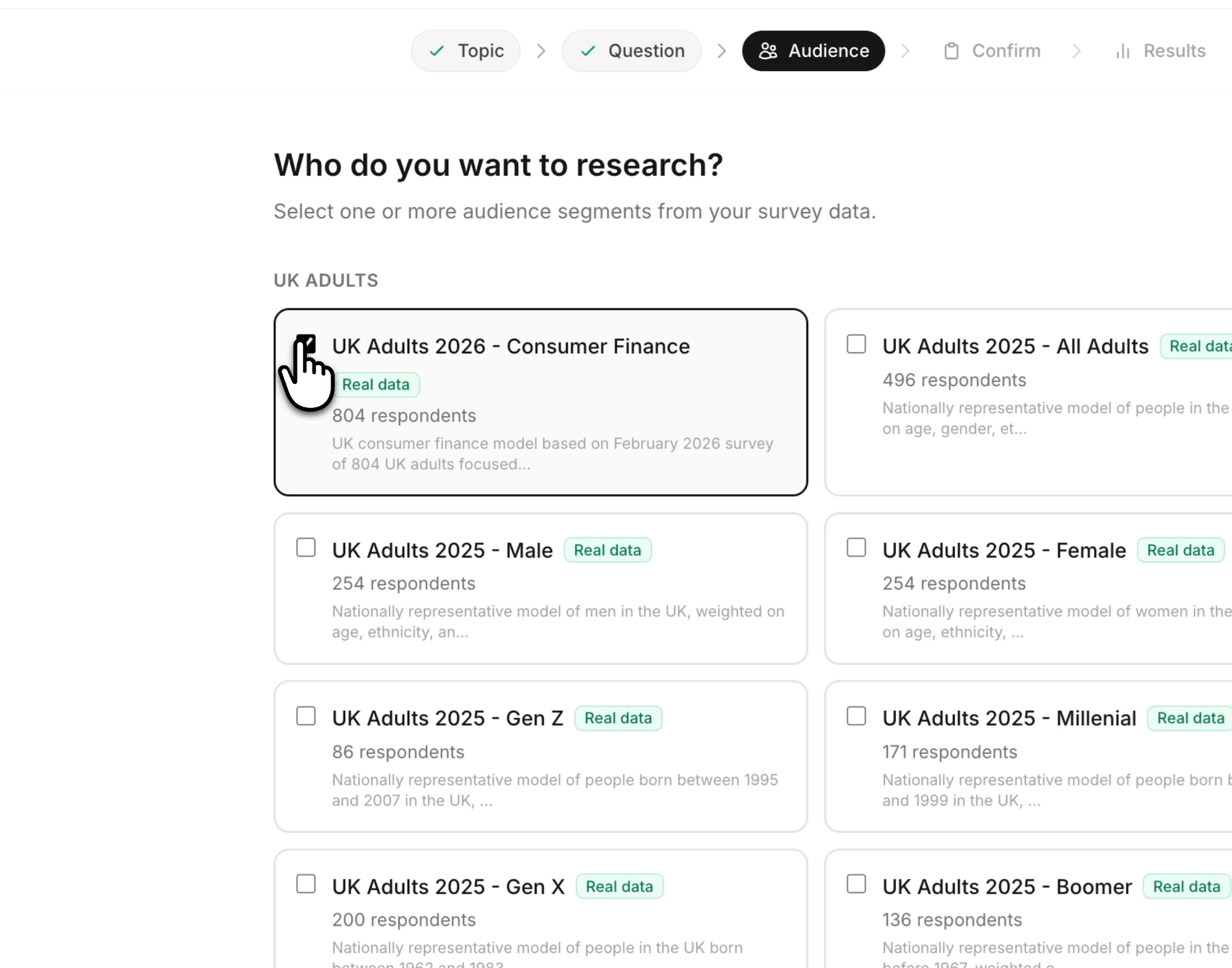Click chevron arrow between Question and Audience

pyautogui.click(x=722, y=51)
